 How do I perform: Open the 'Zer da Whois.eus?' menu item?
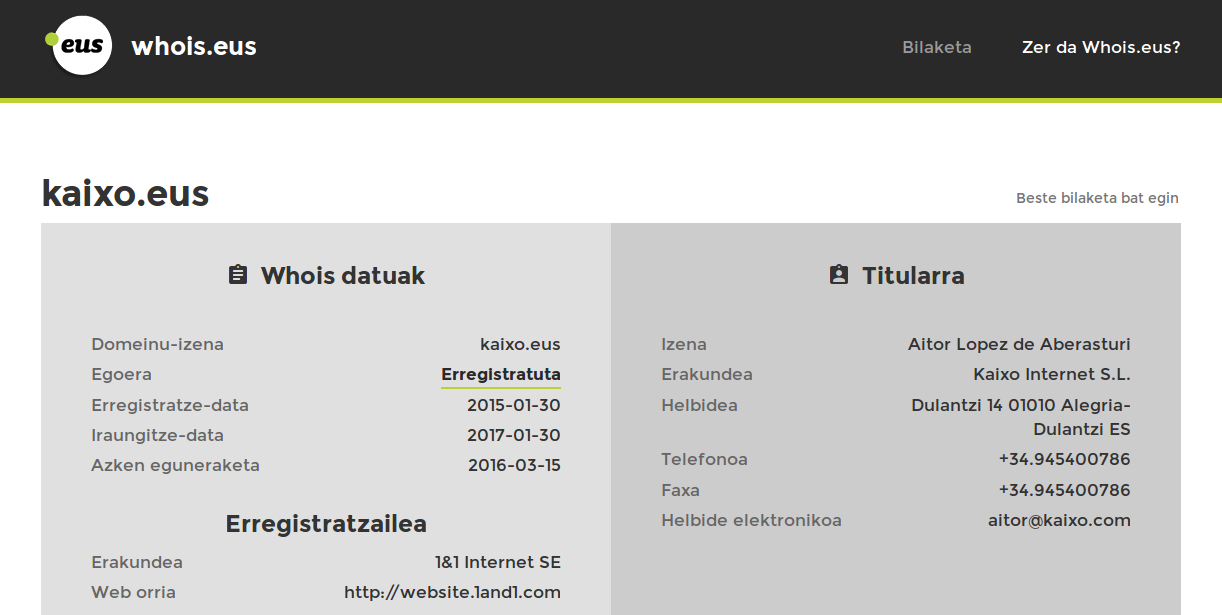click(1101, 47)
